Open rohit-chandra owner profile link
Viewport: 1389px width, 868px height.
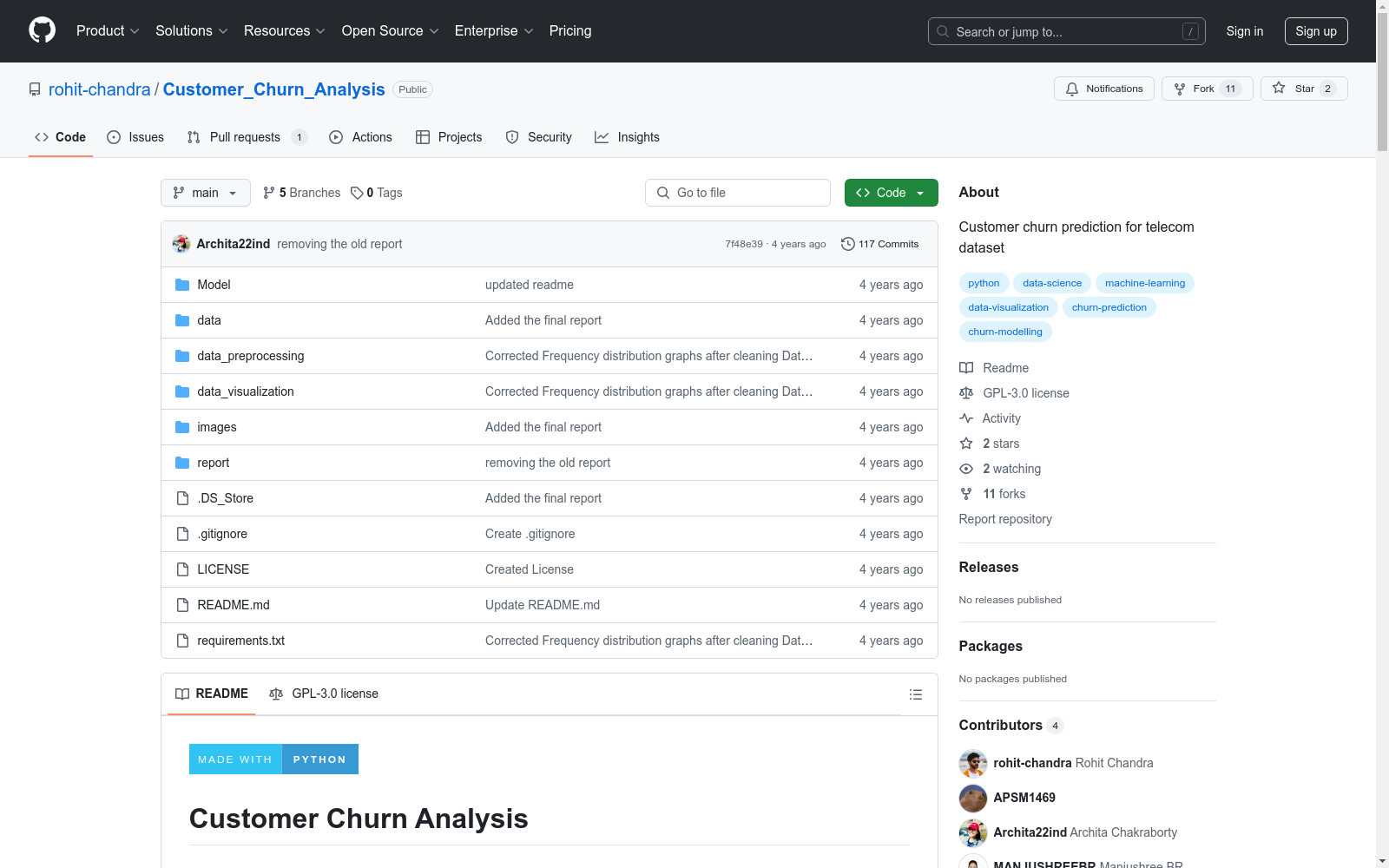100,89
